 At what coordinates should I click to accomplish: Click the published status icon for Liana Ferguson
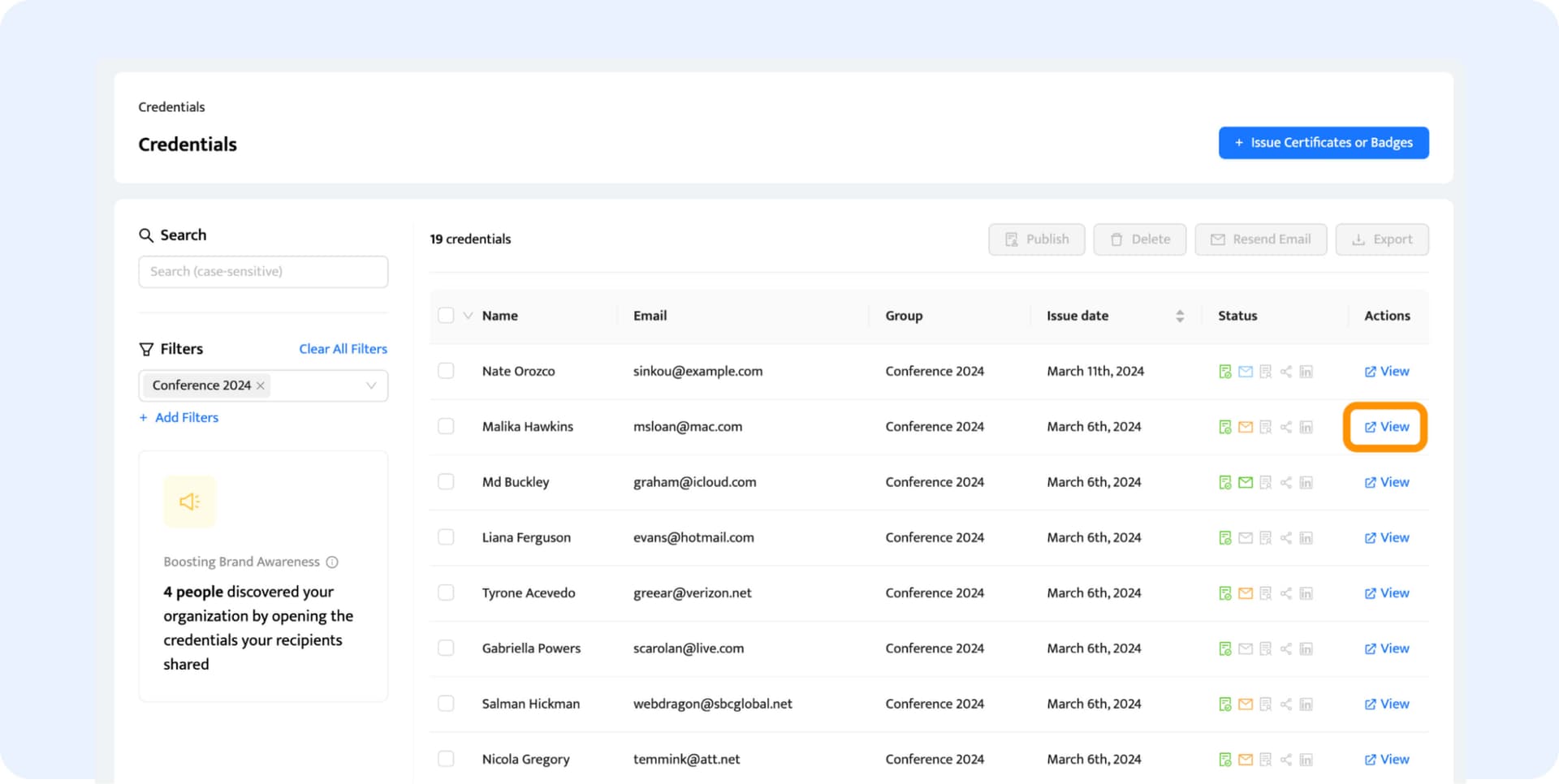click(x=1224, y=538)
